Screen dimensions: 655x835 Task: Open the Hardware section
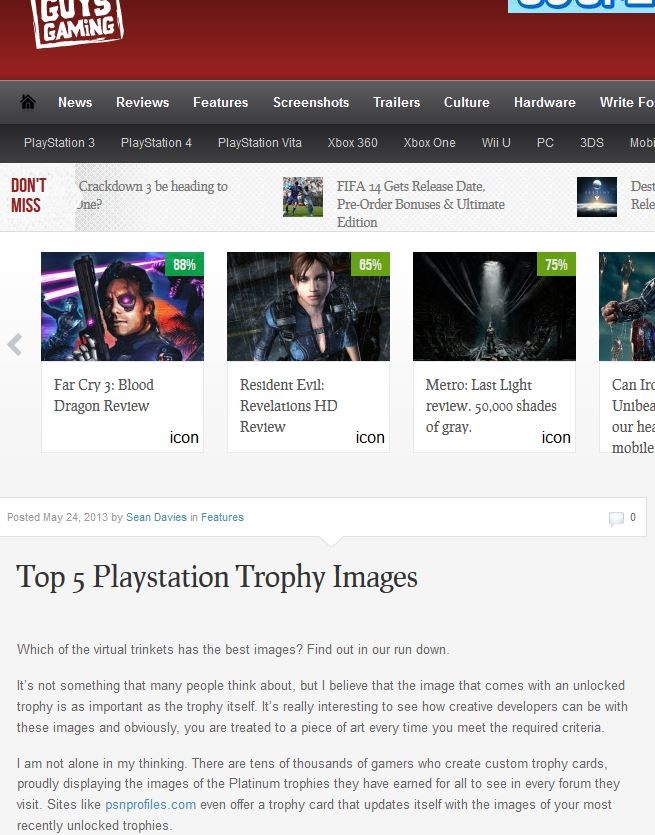(x=545, y=102)
